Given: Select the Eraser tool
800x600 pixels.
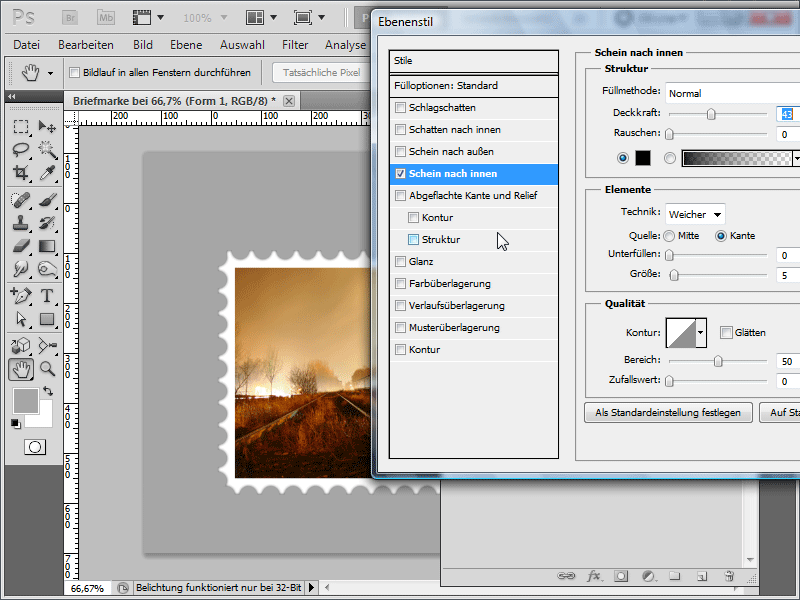Looking at the screenshot, I should click(20, 246).
